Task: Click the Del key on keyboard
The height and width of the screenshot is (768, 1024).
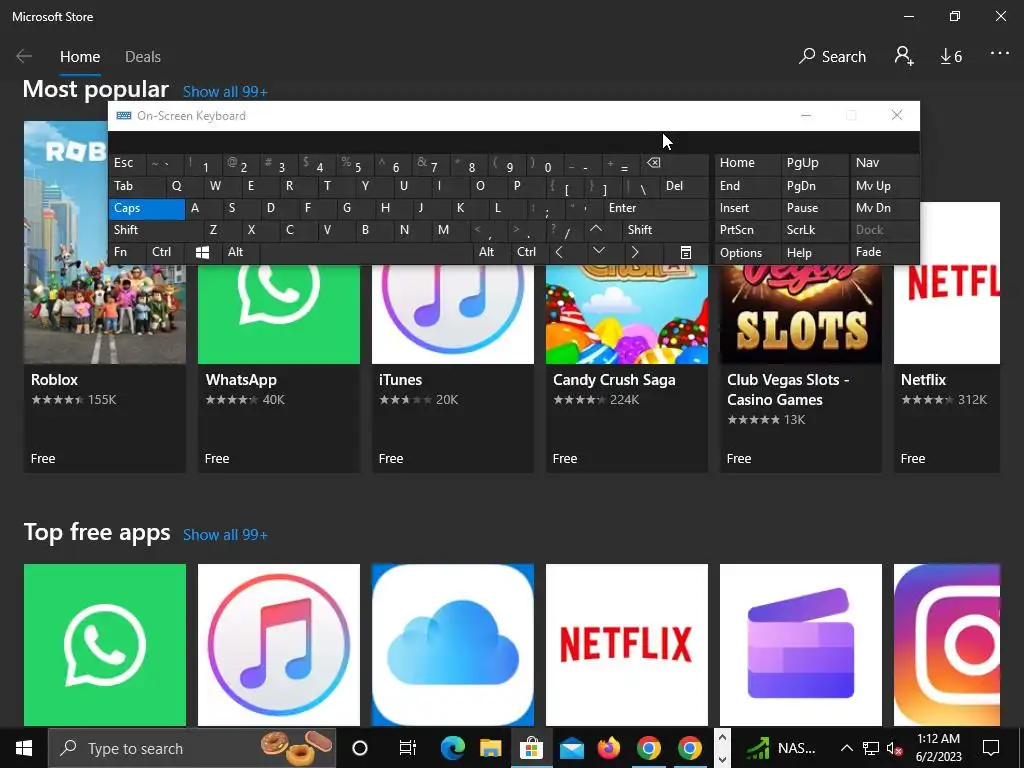Action: click(x=684, y=186)
